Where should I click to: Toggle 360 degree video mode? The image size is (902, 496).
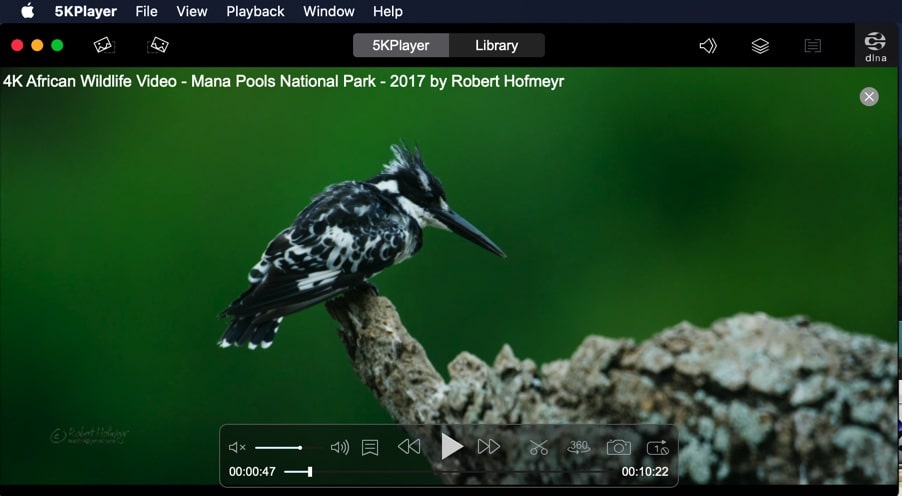(x=579, y=447)
